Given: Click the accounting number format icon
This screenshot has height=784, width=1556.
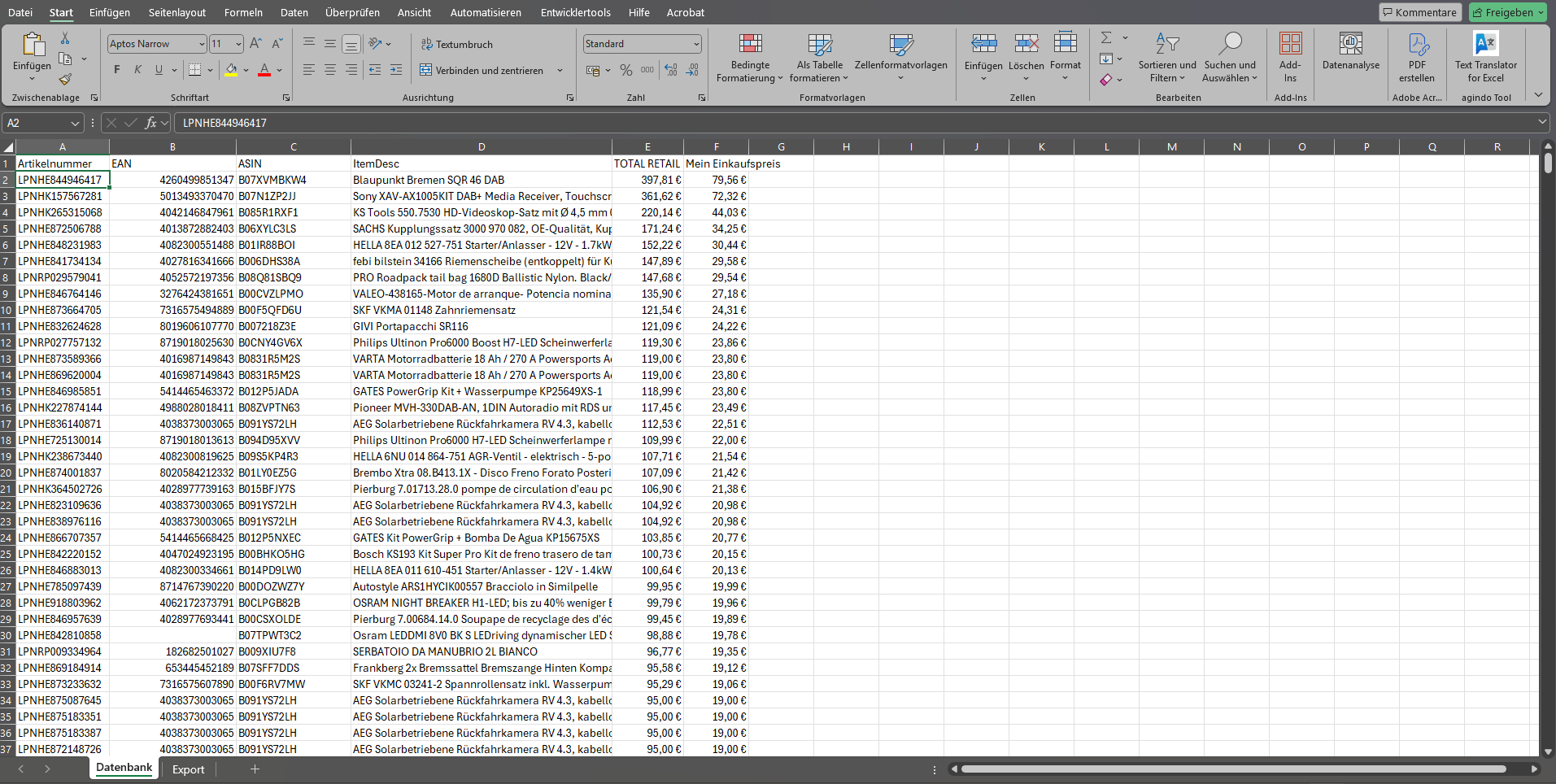Looking at the screenshot, I should pos(593,70).
